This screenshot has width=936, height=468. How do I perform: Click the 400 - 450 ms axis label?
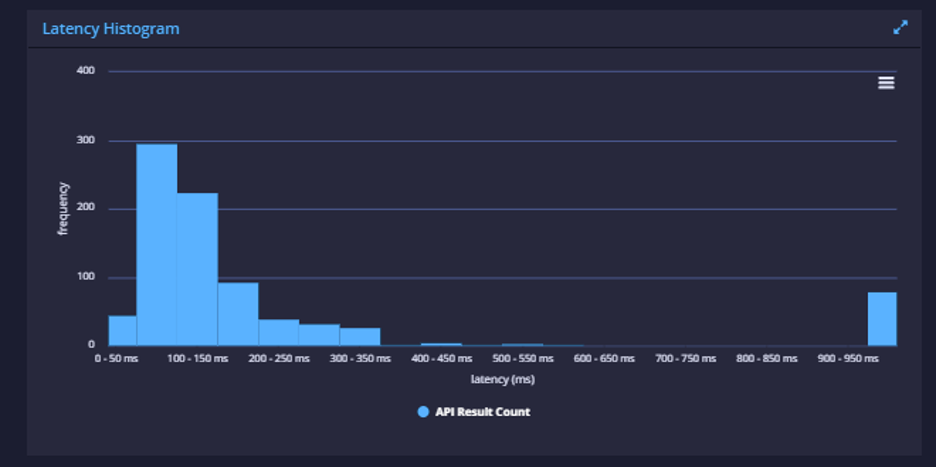tap(442, 359)
